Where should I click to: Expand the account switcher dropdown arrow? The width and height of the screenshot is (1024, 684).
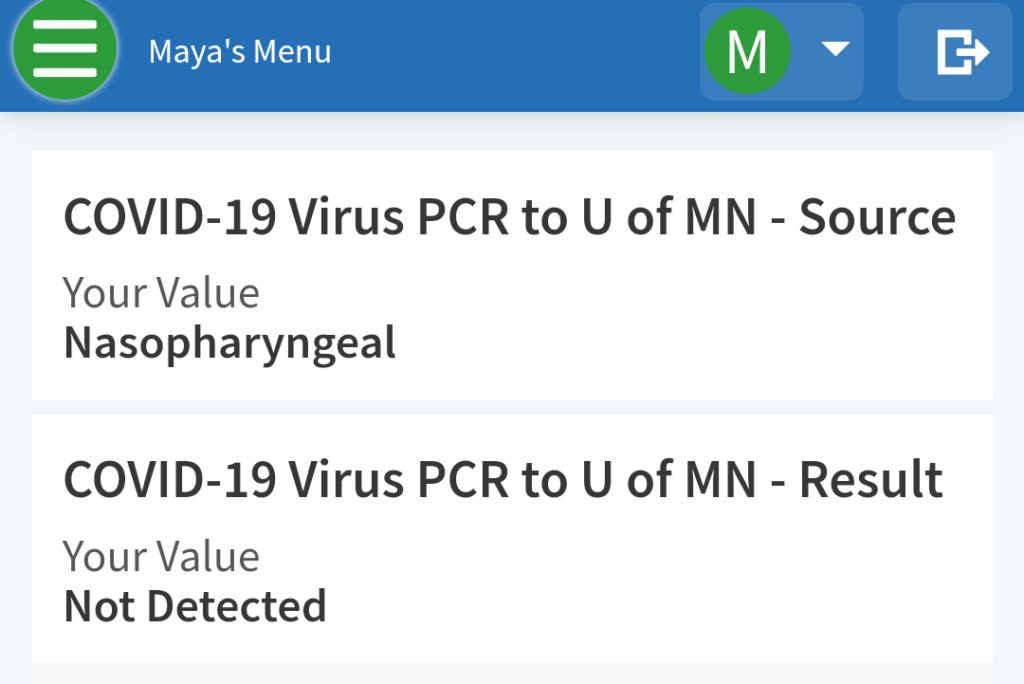point(835,50)
